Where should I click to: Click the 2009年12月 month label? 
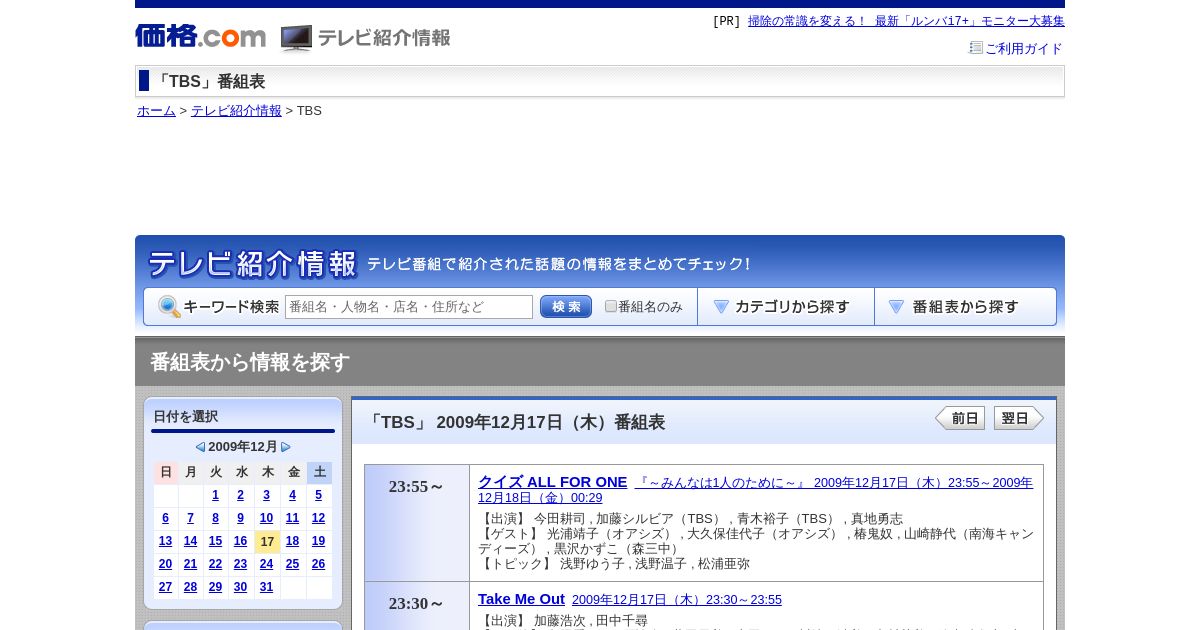(243, 447)
